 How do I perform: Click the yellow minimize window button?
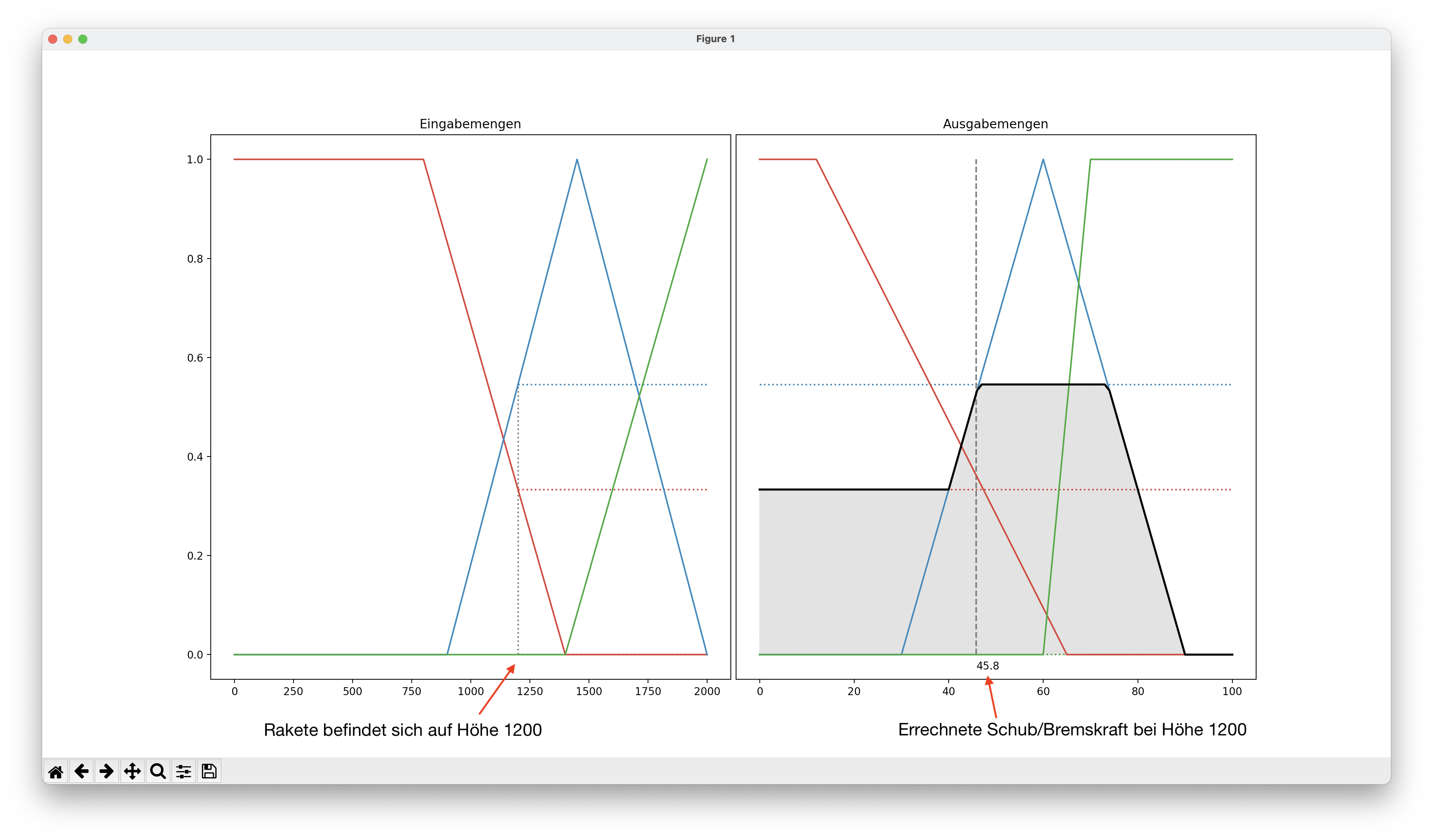[68, 39]
